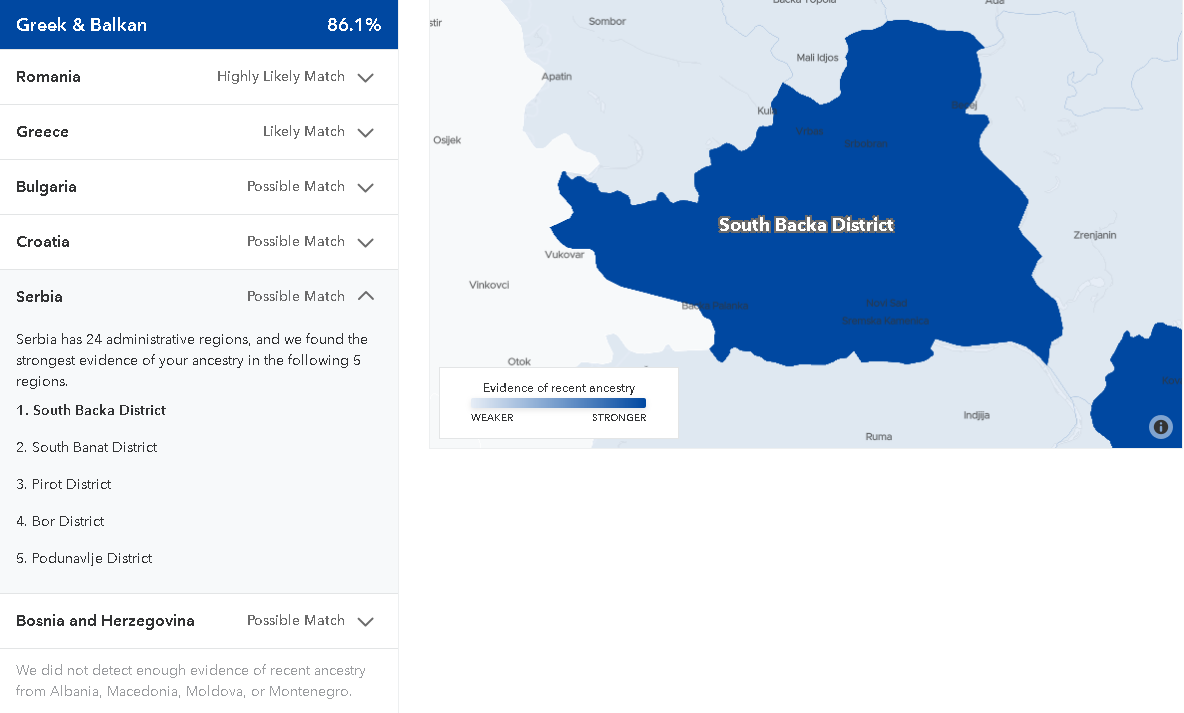Click the STRONGER legend label
This screenshot has height=713, width=1184.
619,418
